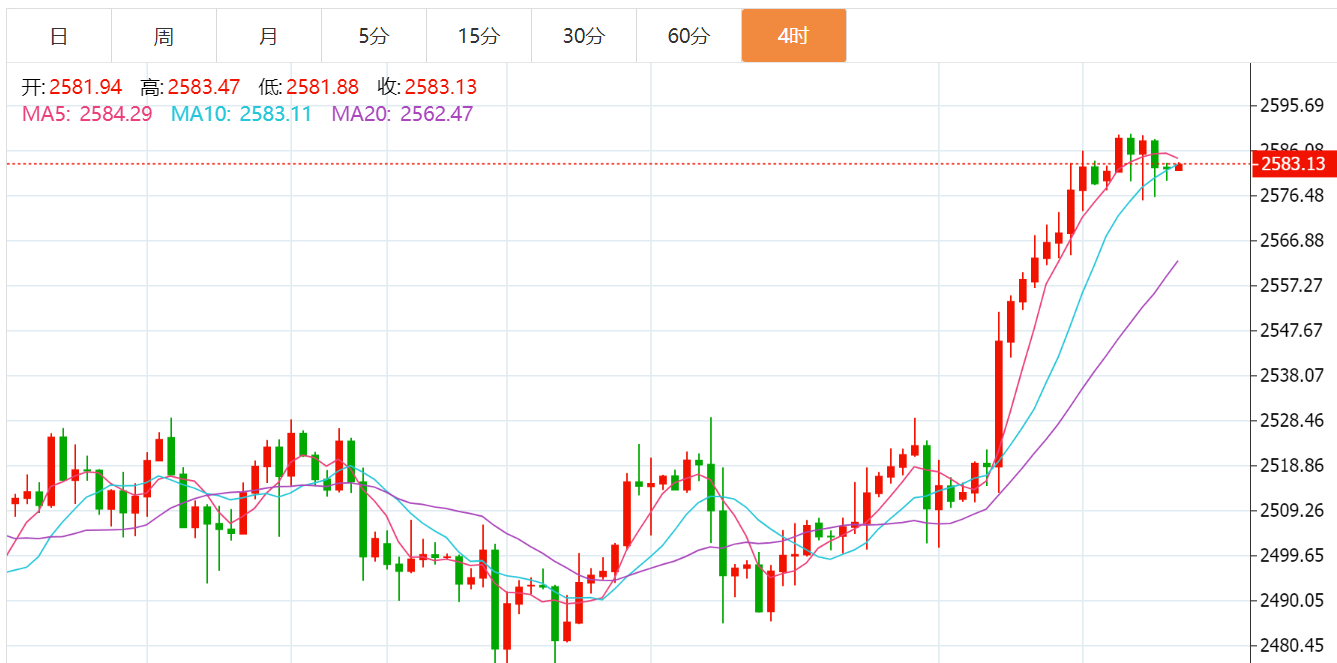Switch to the 日 daily chart tab

59,37
